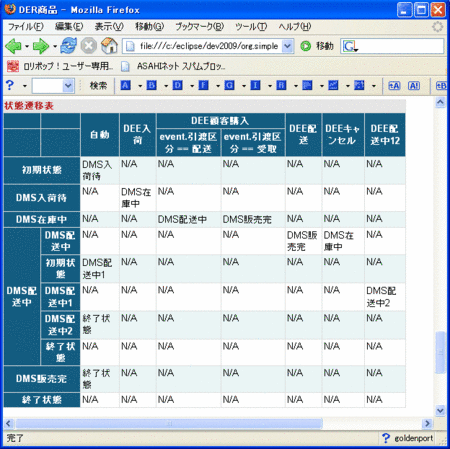Screen dimensions: 450x449
Task: Open the ファイル(F) menu
Action: pos(25,26)
